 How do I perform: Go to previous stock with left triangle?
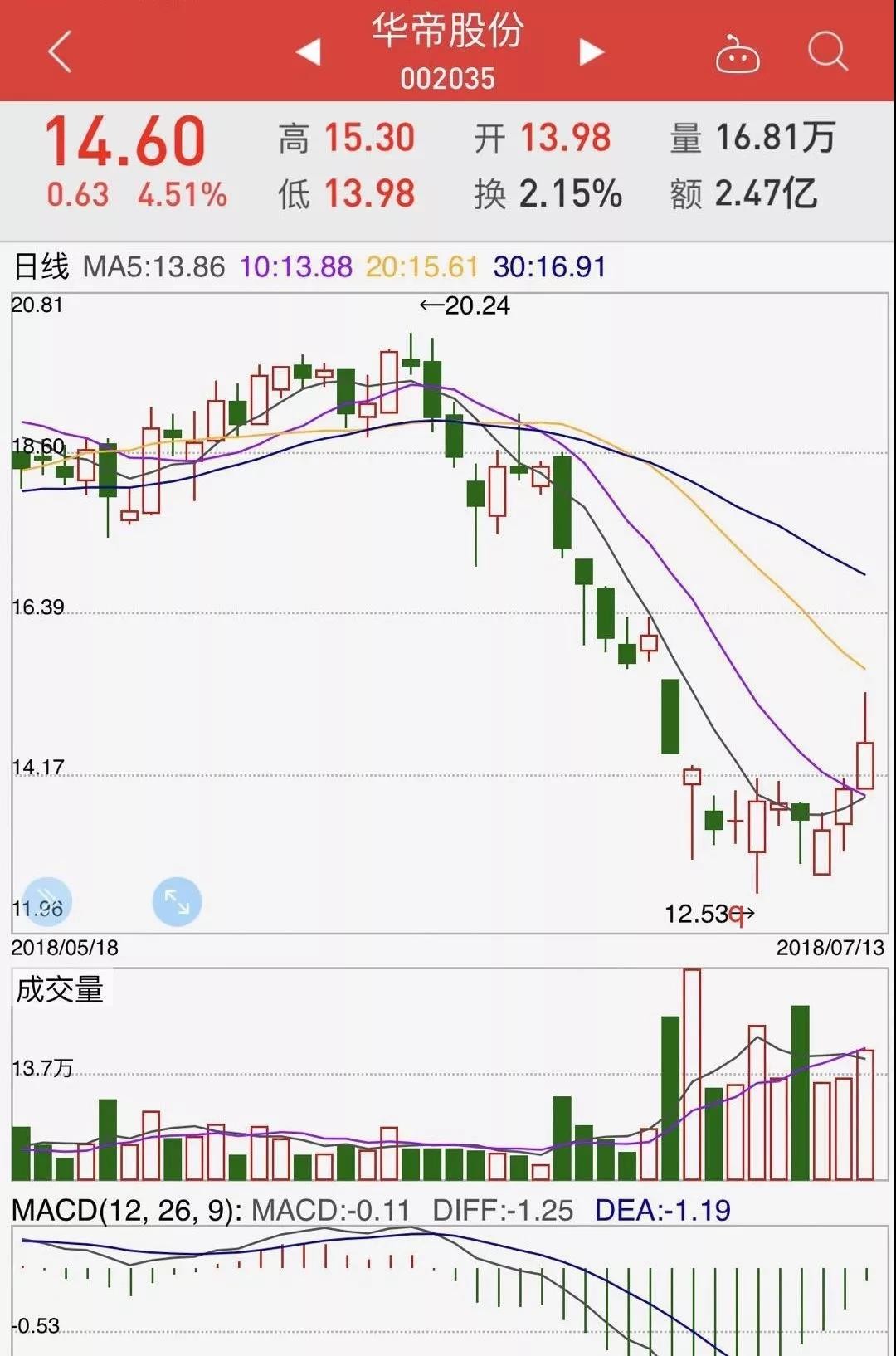(x=309, y=51)
